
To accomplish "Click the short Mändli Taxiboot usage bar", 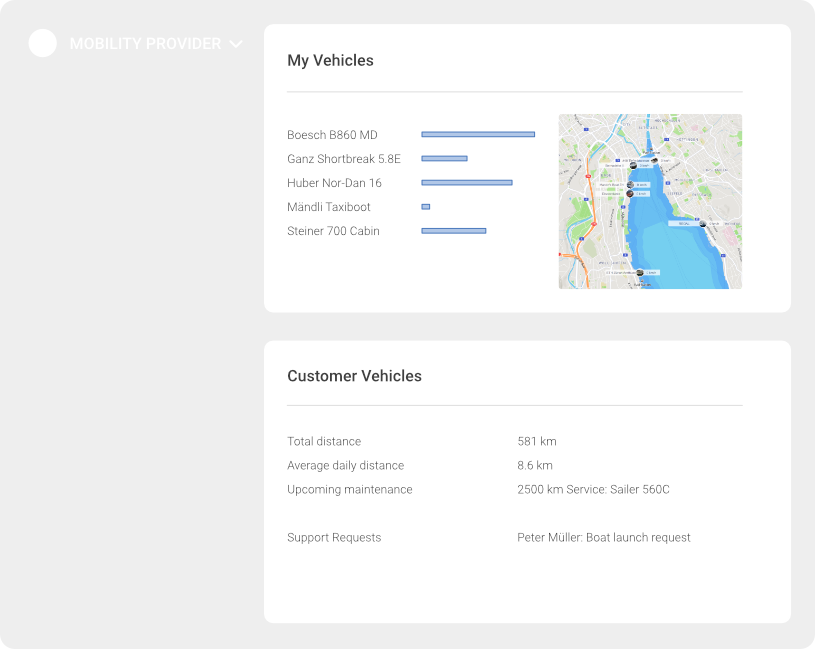I will tap(425, 207).
